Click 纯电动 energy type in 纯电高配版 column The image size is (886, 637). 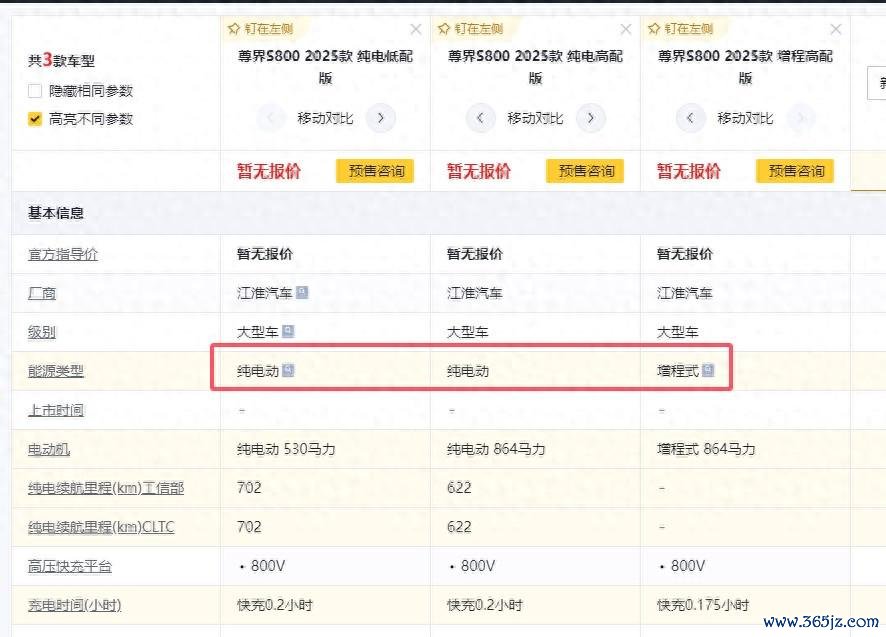click(x=468, y=371)
